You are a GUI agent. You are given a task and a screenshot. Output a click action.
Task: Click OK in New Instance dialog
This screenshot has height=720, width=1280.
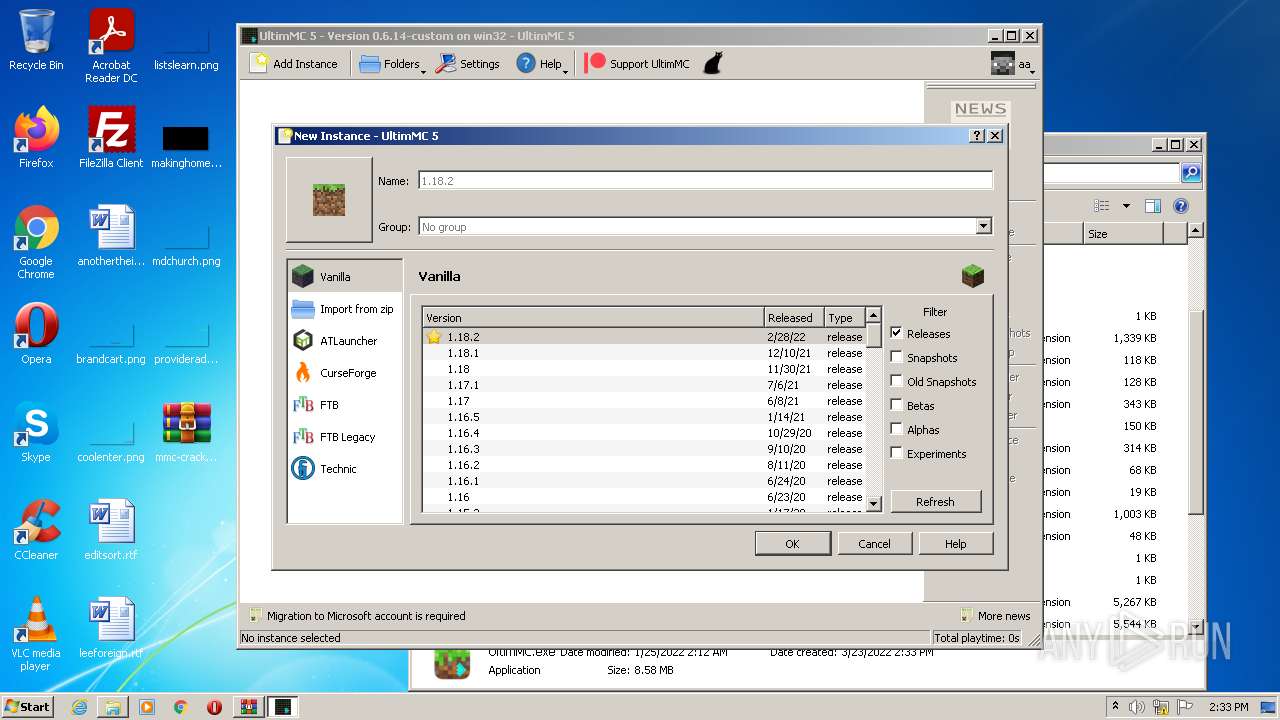[x=792, y=543]
